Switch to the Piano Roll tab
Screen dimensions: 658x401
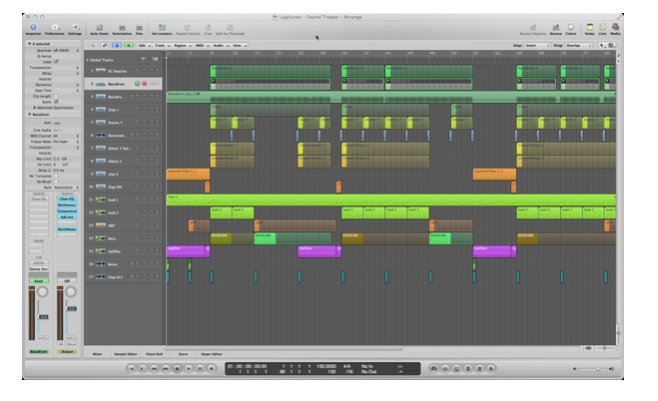(x=154, y=354)
